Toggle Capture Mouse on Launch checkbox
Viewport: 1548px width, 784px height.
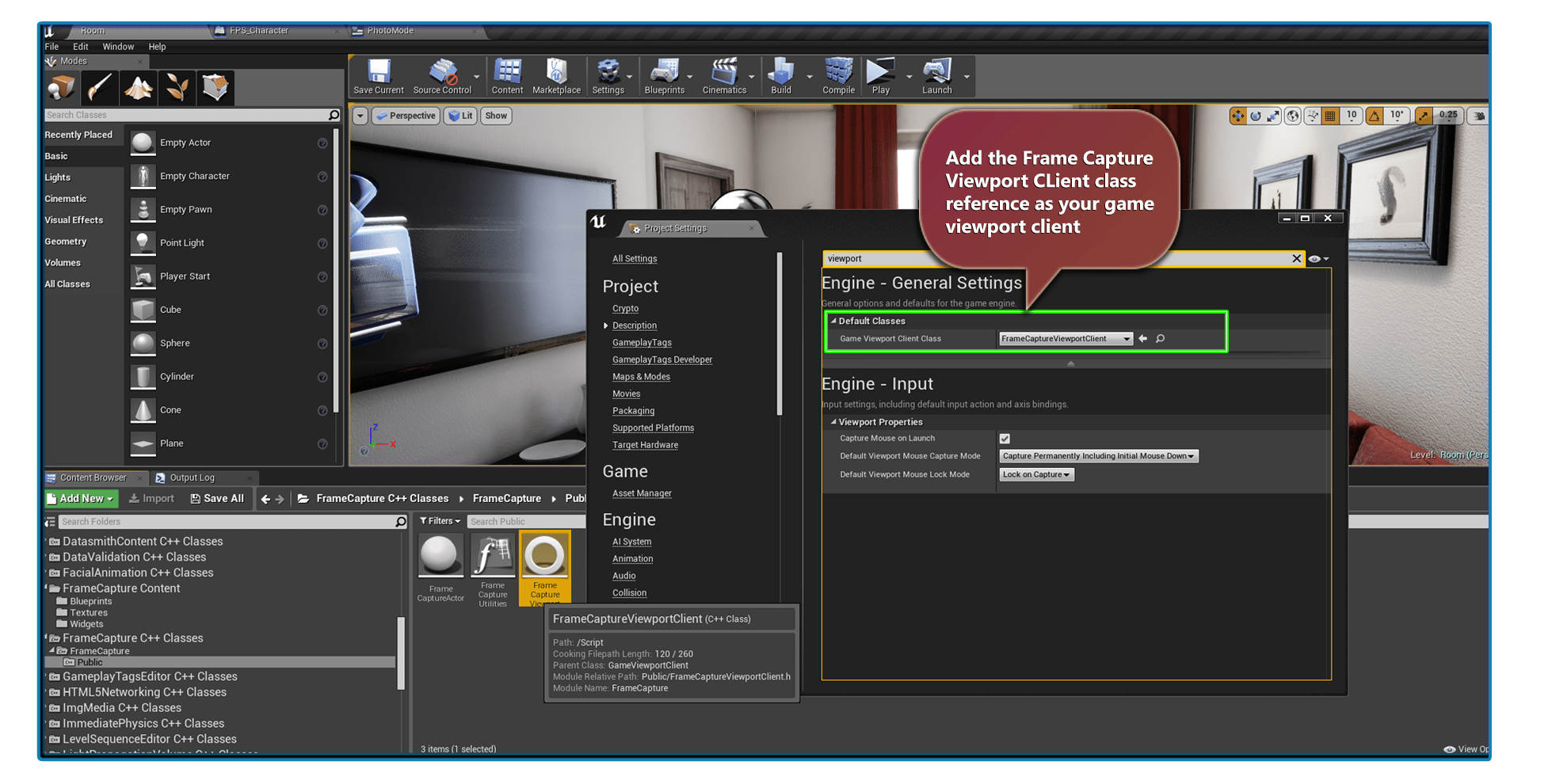click(x=1005, y=439)
